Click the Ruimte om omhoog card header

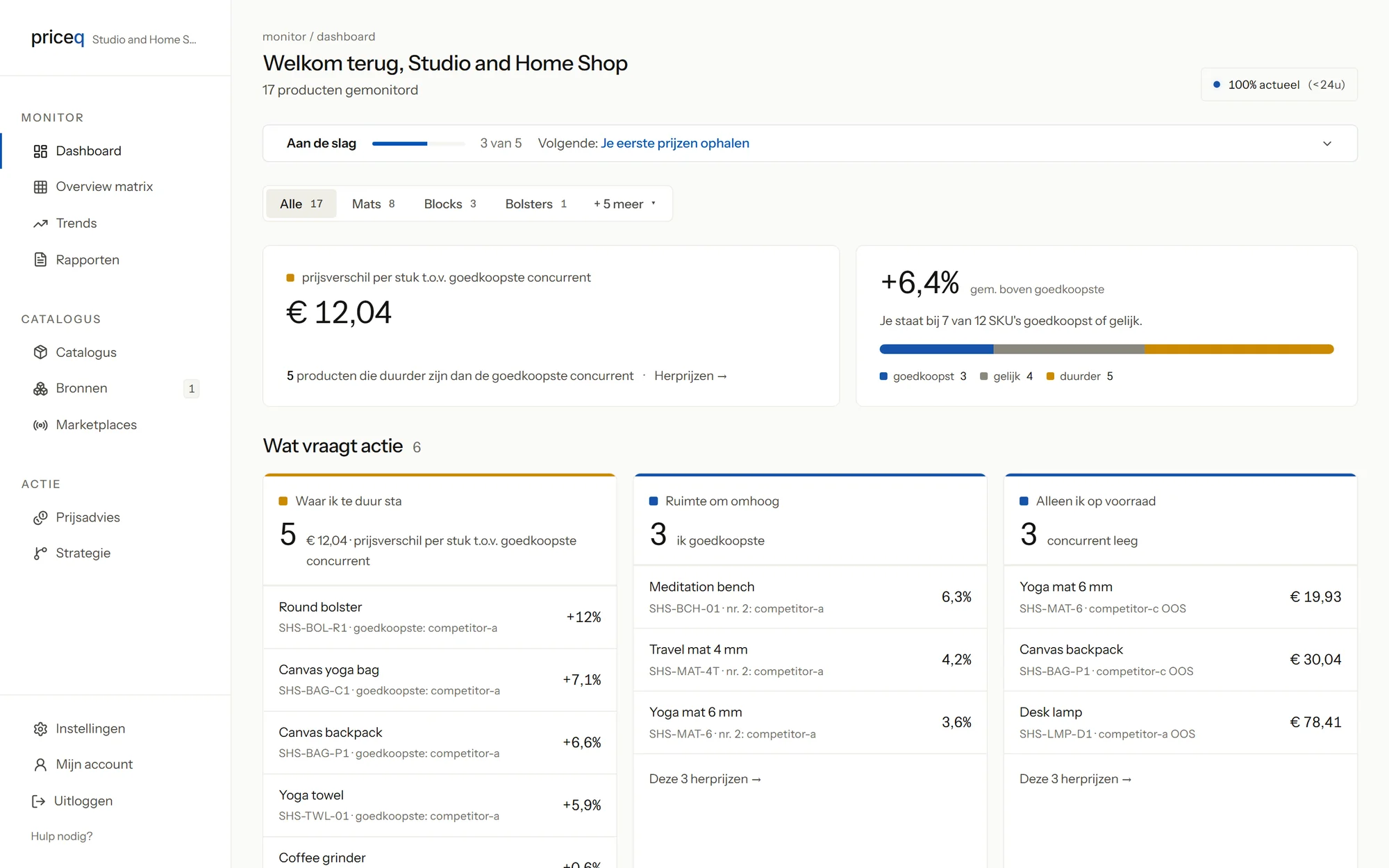tap(810, 521)
